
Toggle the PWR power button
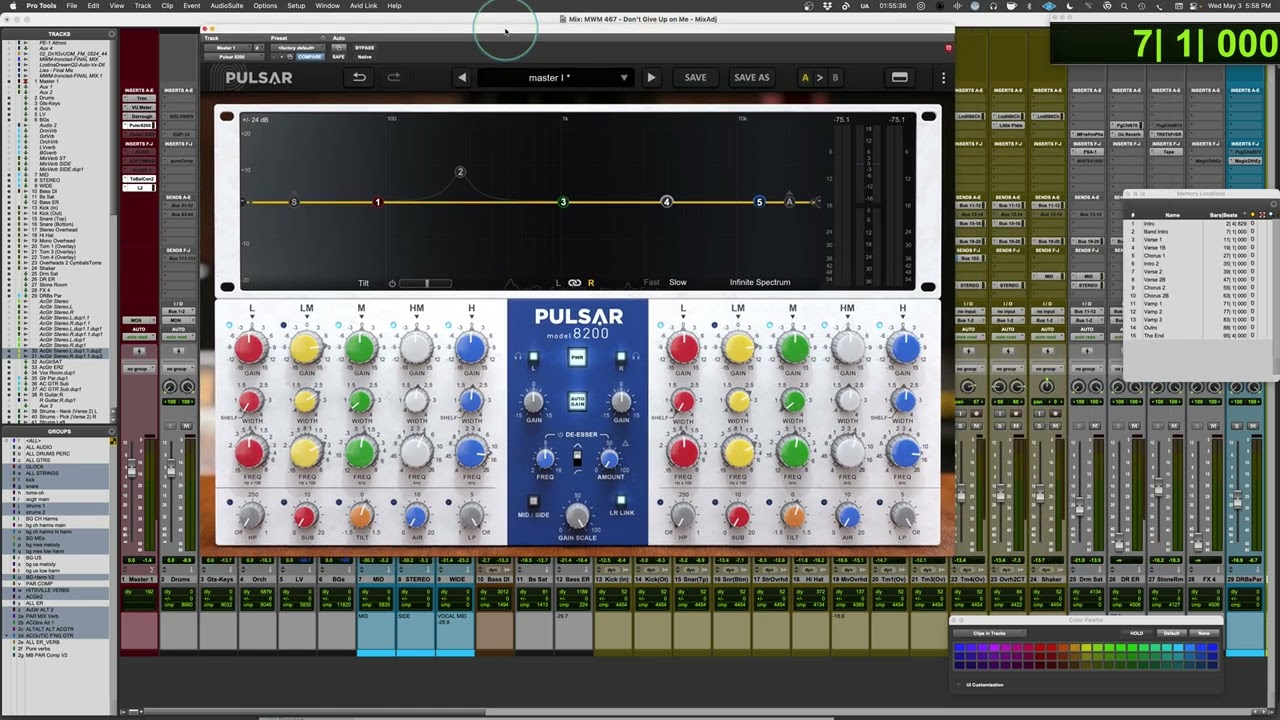(x=577, y=357)
